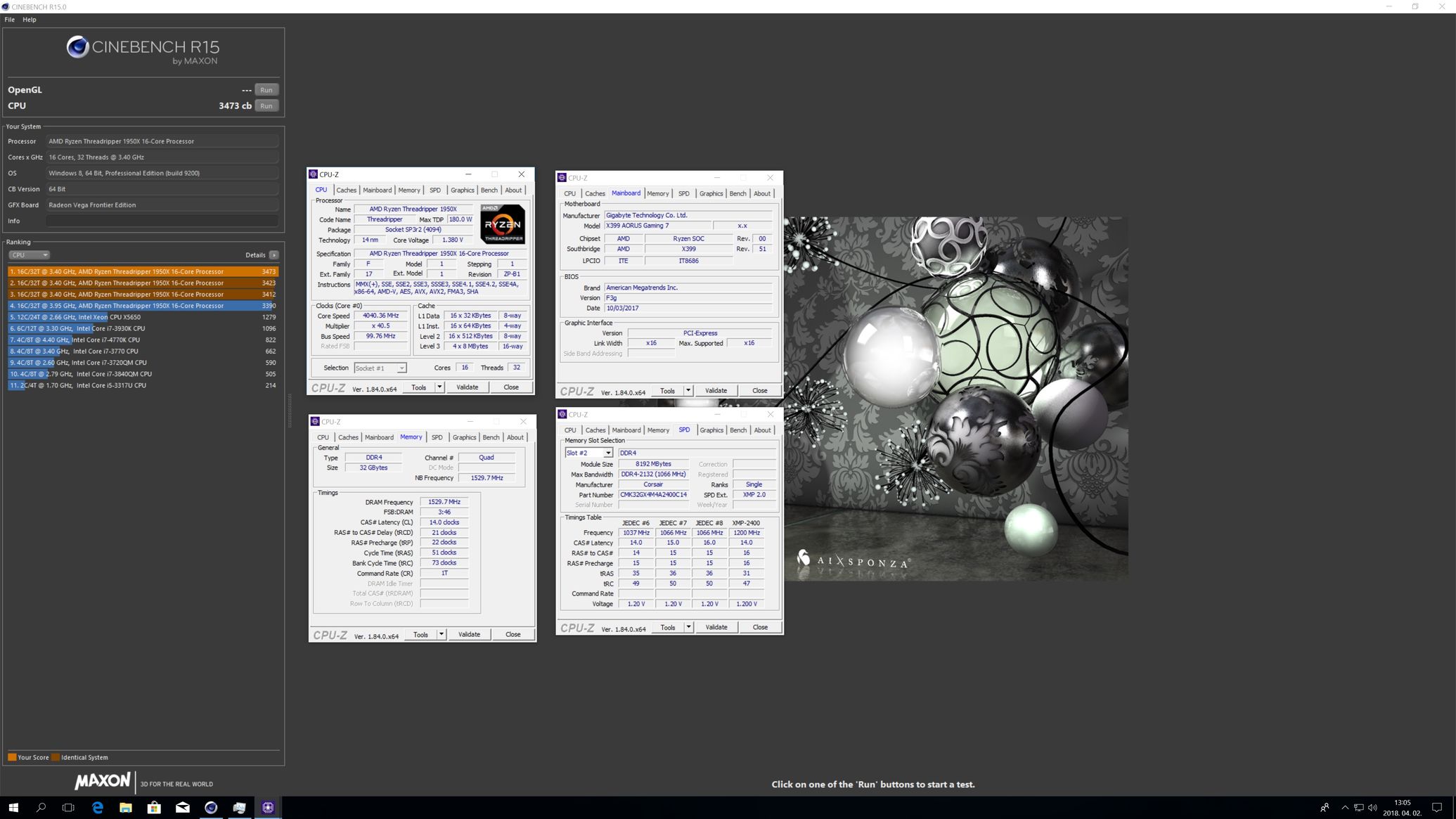This screenshot has height=819, width=1456.
Task: Expand Tools dropdown arrow in CPU window
Action: pos(439,387)
